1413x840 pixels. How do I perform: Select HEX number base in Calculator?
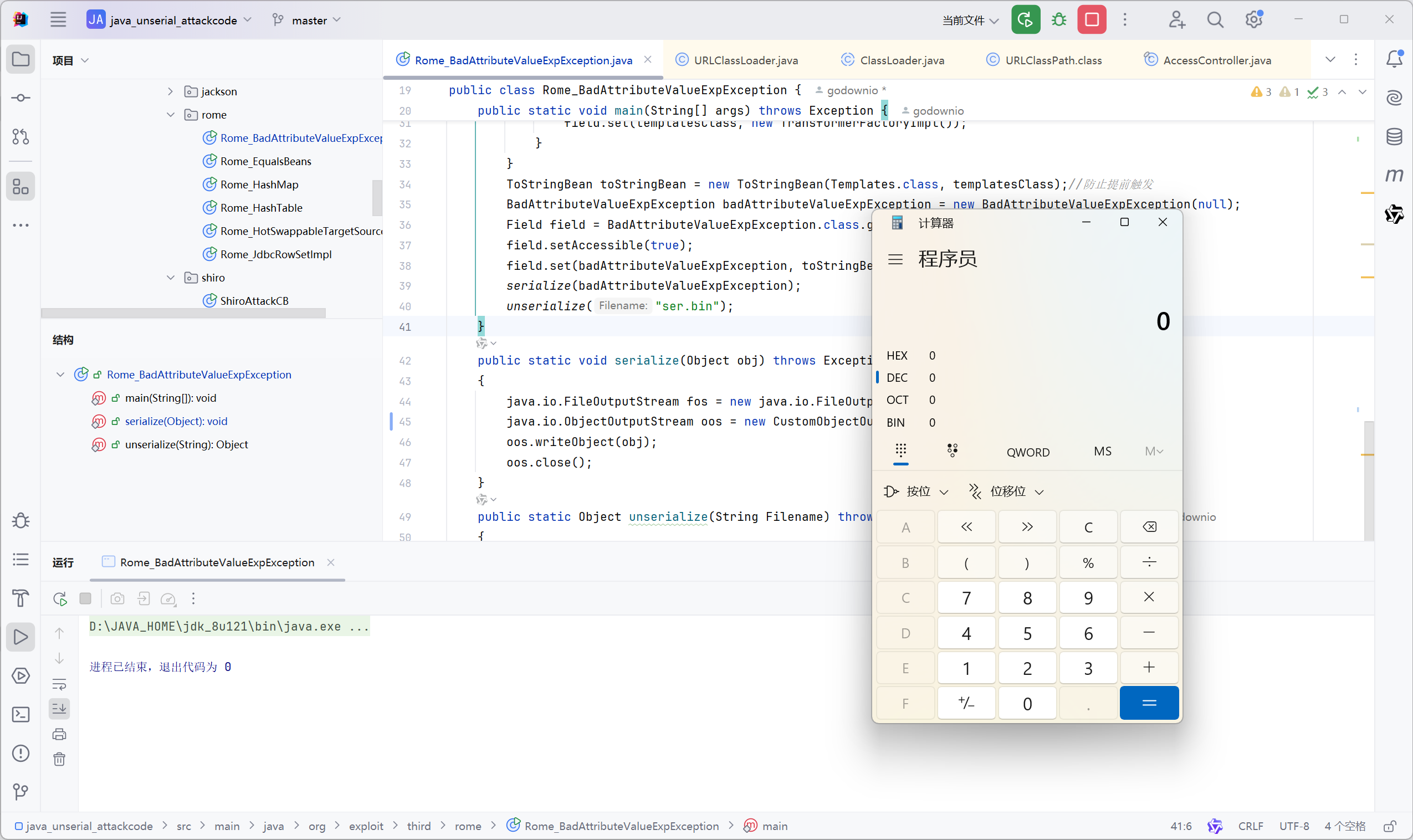(x=1027, y=356)
